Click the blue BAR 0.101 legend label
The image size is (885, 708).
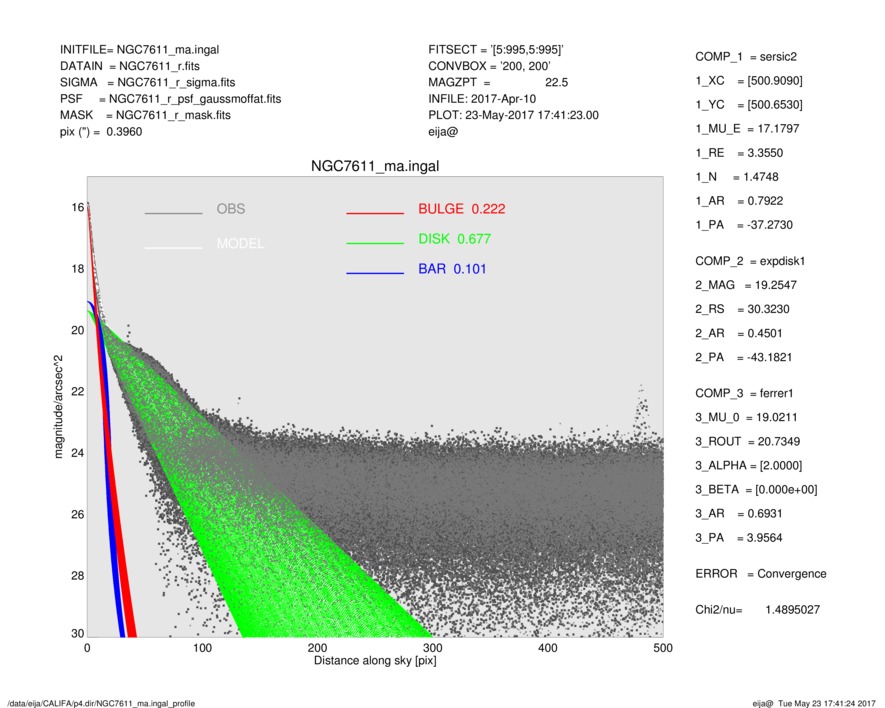[452, 269]
